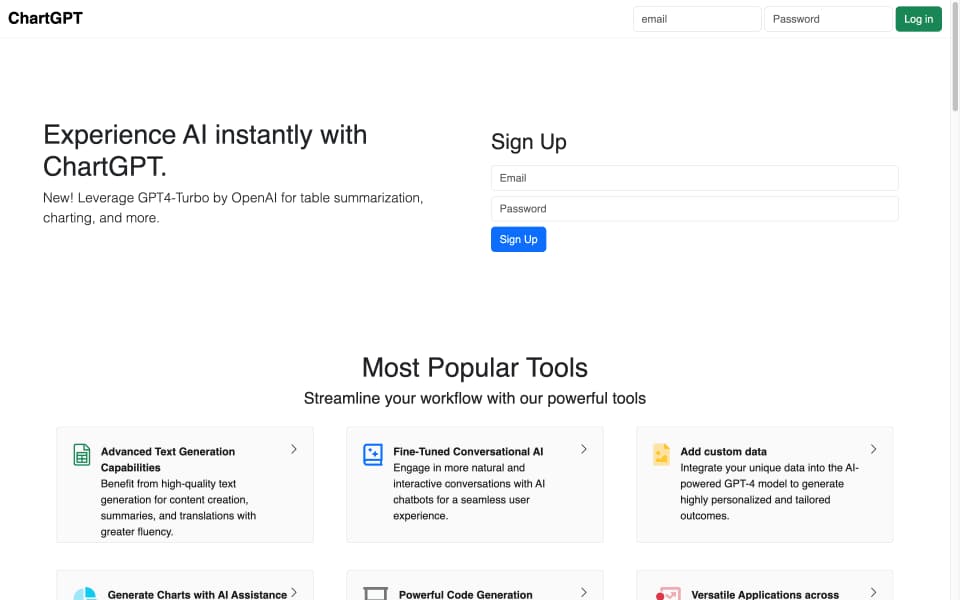The image size is (960, 600).
Task: Click the page vertical scrollbar thumb
Action: [954, 56]
